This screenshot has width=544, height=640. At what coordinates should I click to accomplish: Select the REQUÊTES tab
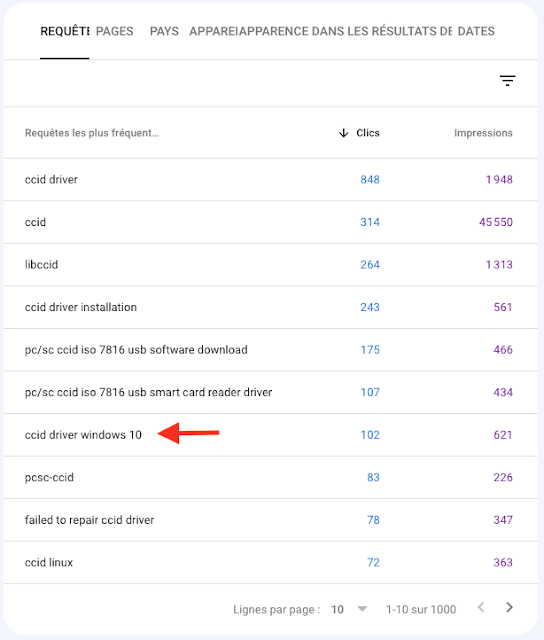click(x=64, y=31)
